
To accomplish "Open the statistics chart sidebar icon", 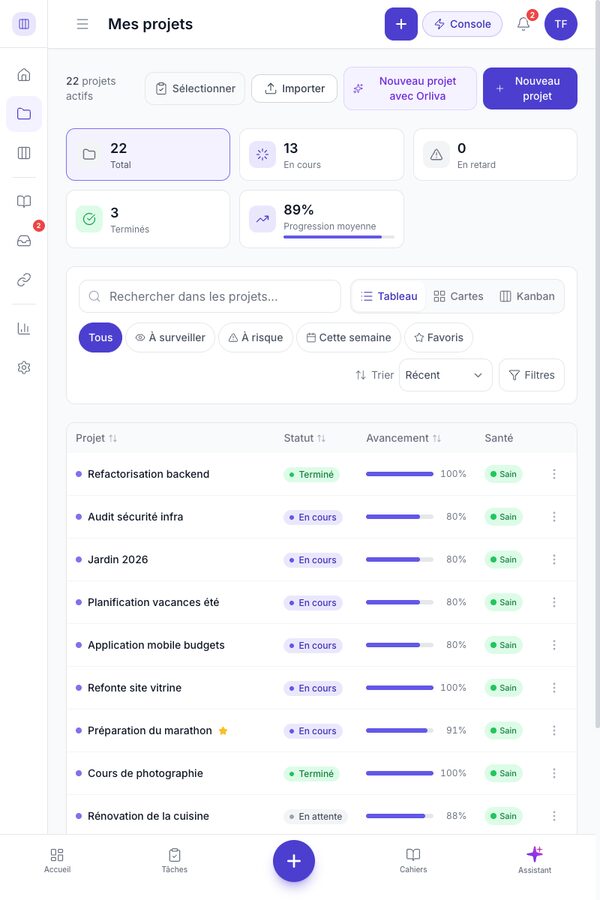I will pyautogui.click(x=24, y=328).
